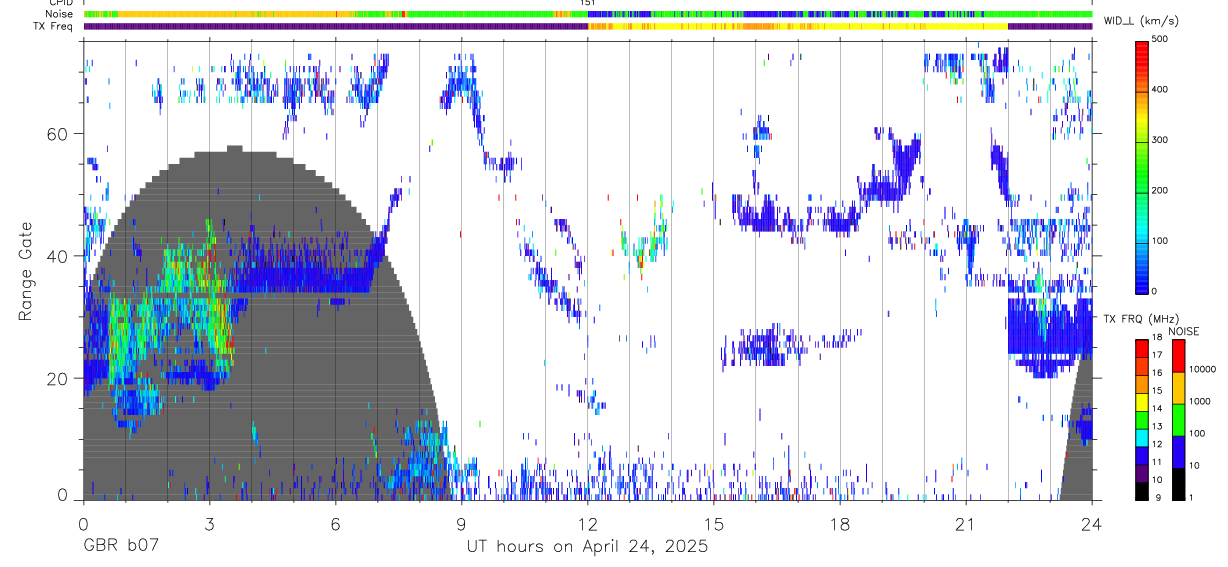1228x567 pixels.
Task: Click the 14 MHz tick in TX legend
Action: 1158,410
